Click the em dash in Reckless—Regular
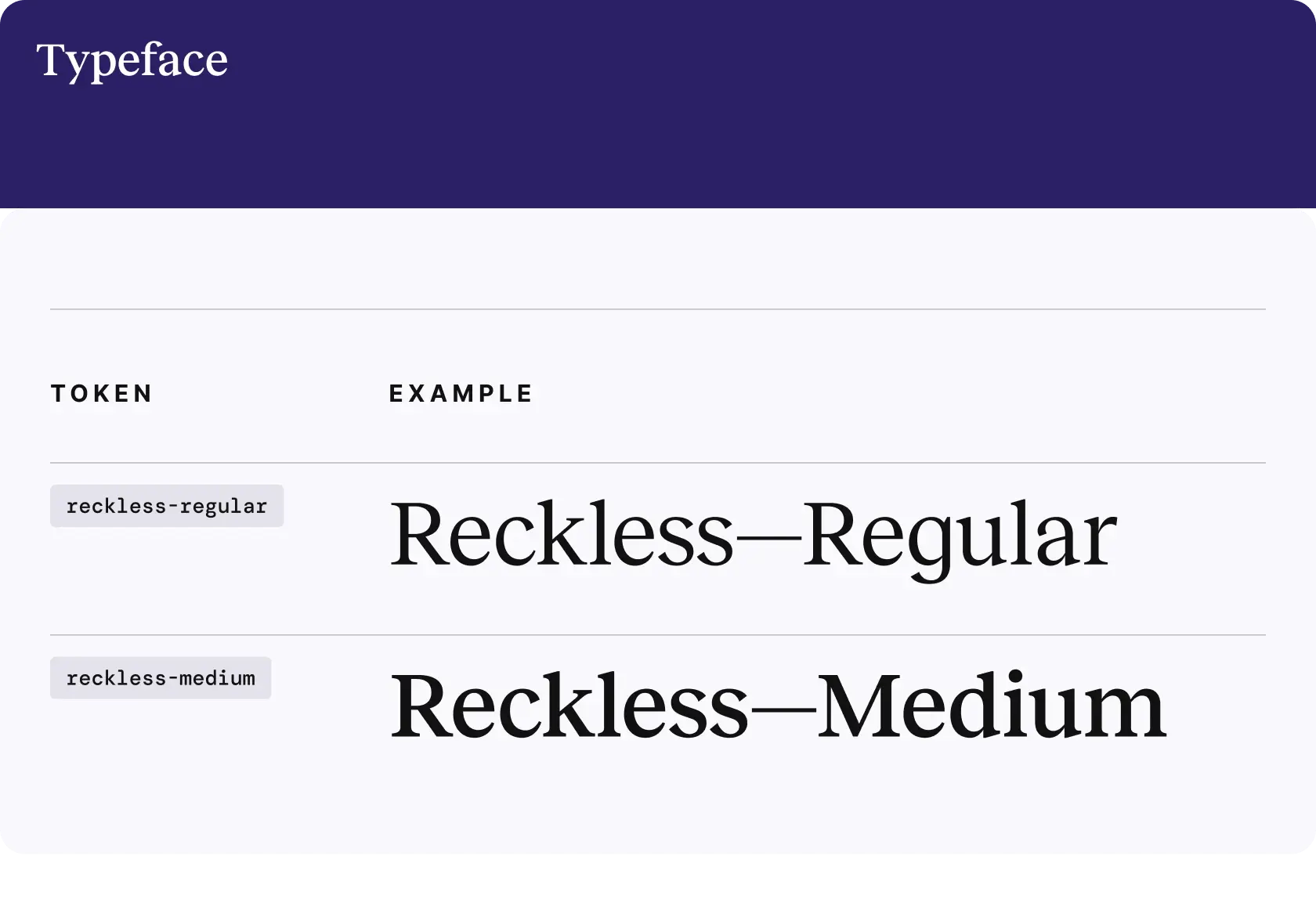Viewport: 1316px width, 917px height. [x=768, y=539]
